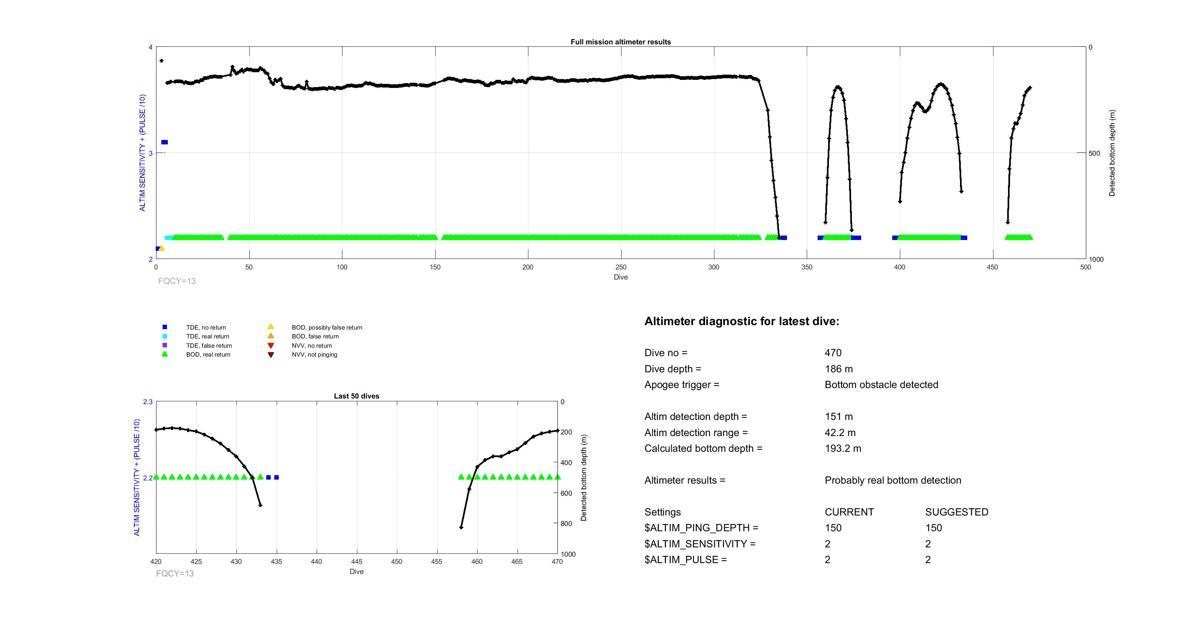
Task: Click the 'Dive no =' label
Action: click(666, 353)
